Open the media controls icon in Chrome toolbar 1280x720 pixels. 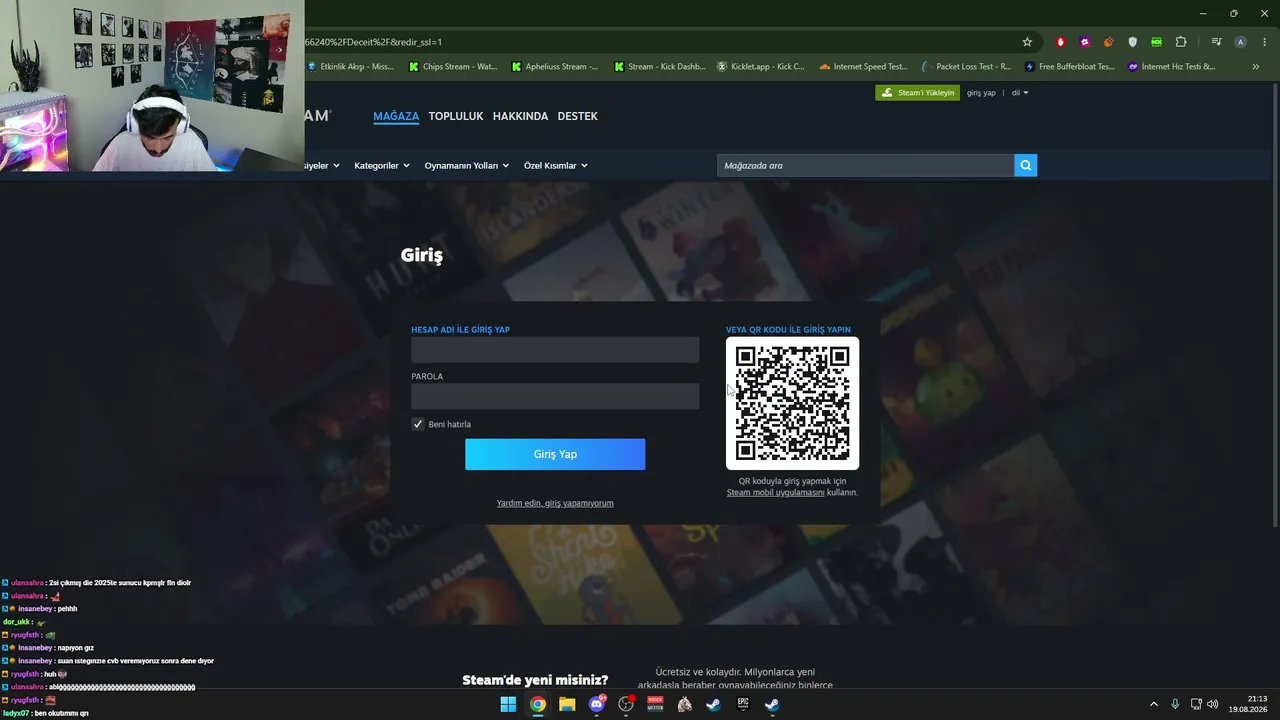pyautogui.click(x=1216, y=42)
